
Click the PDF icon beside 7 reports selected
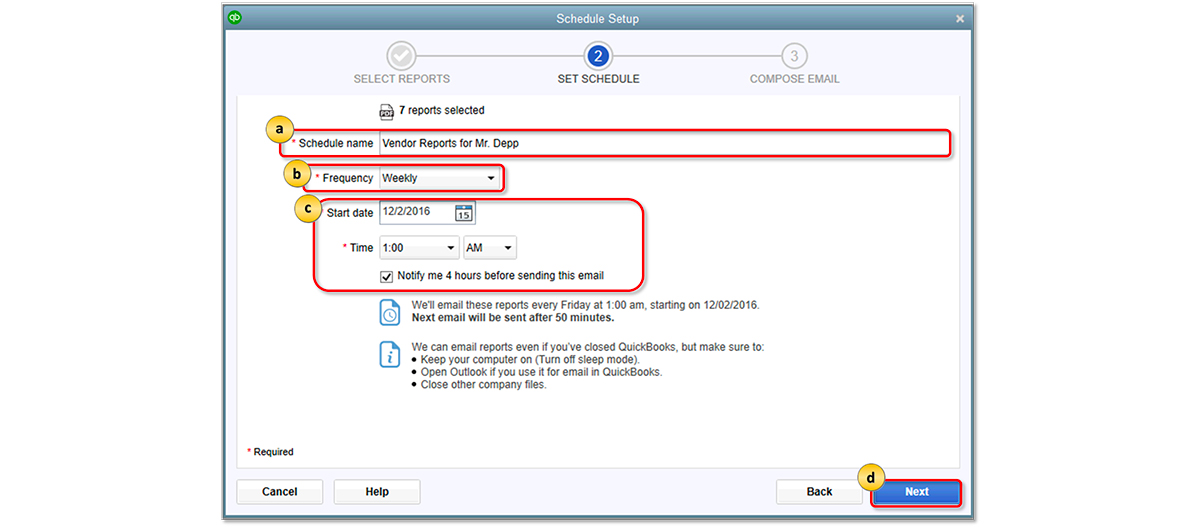tap(386, 111)
